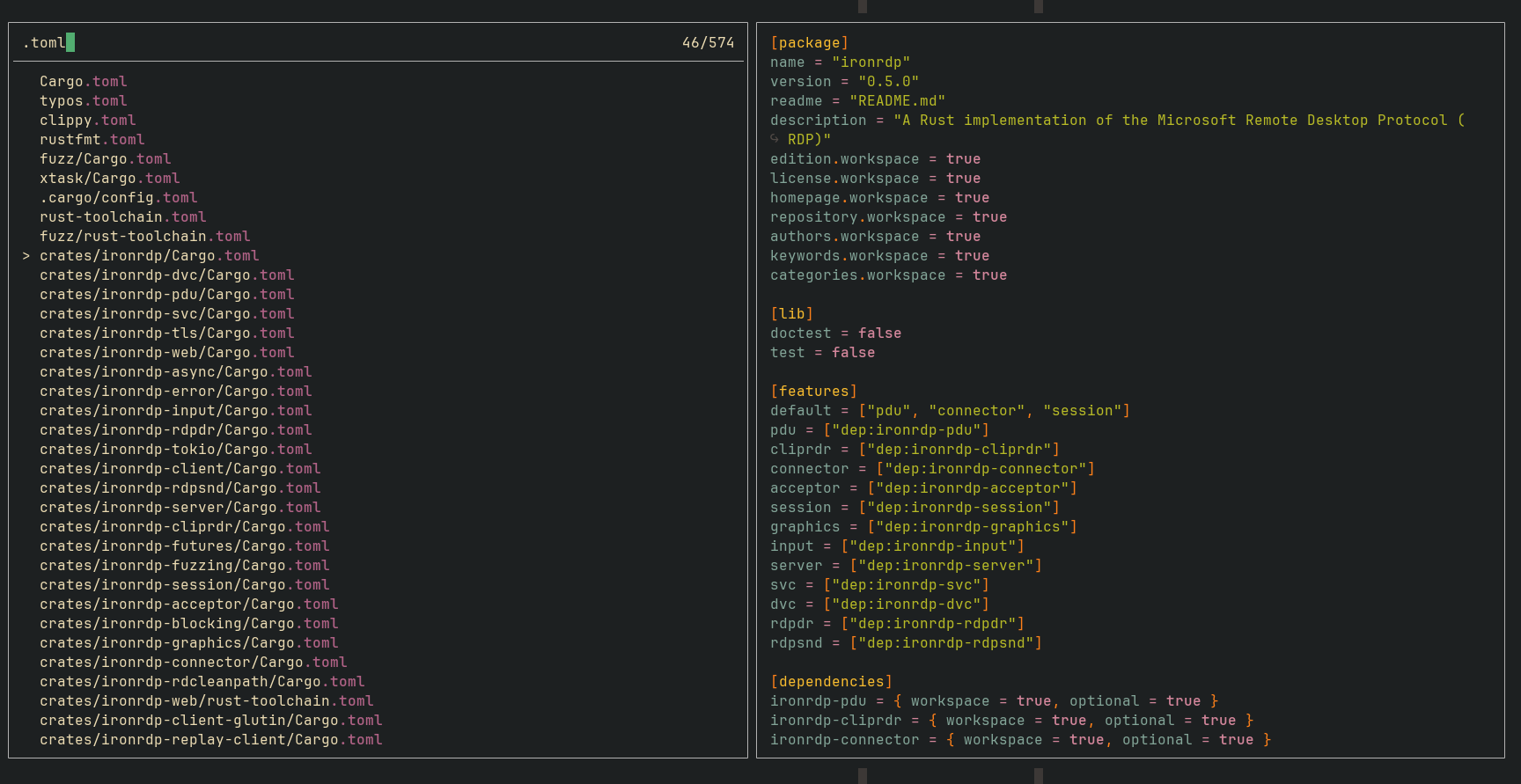Click the doctest = false line
This screenshot has width=1521, height=784.
(x=835, y=333)
